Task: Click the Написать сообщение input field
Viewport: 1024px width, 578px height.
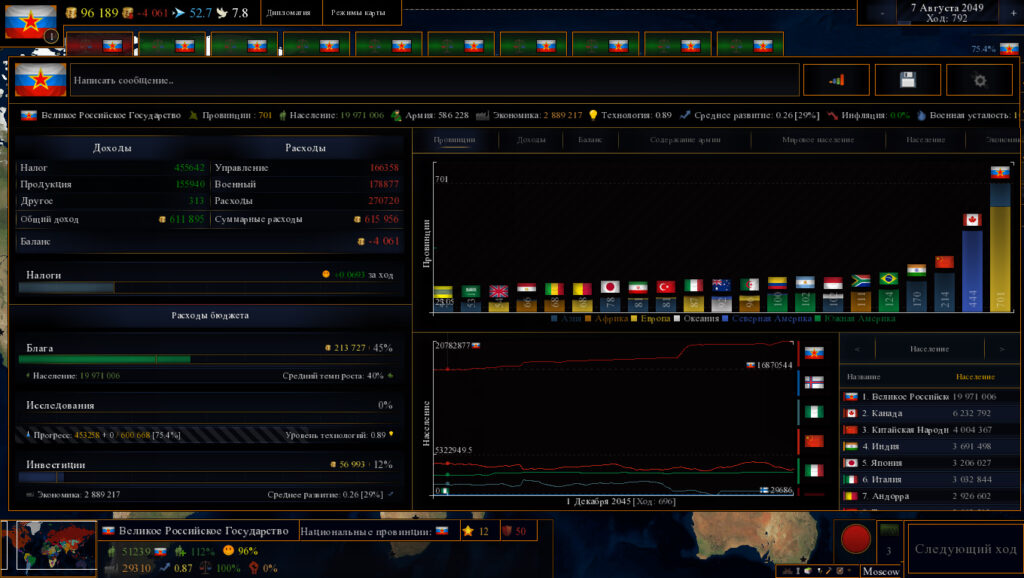Action: (430, 80)
